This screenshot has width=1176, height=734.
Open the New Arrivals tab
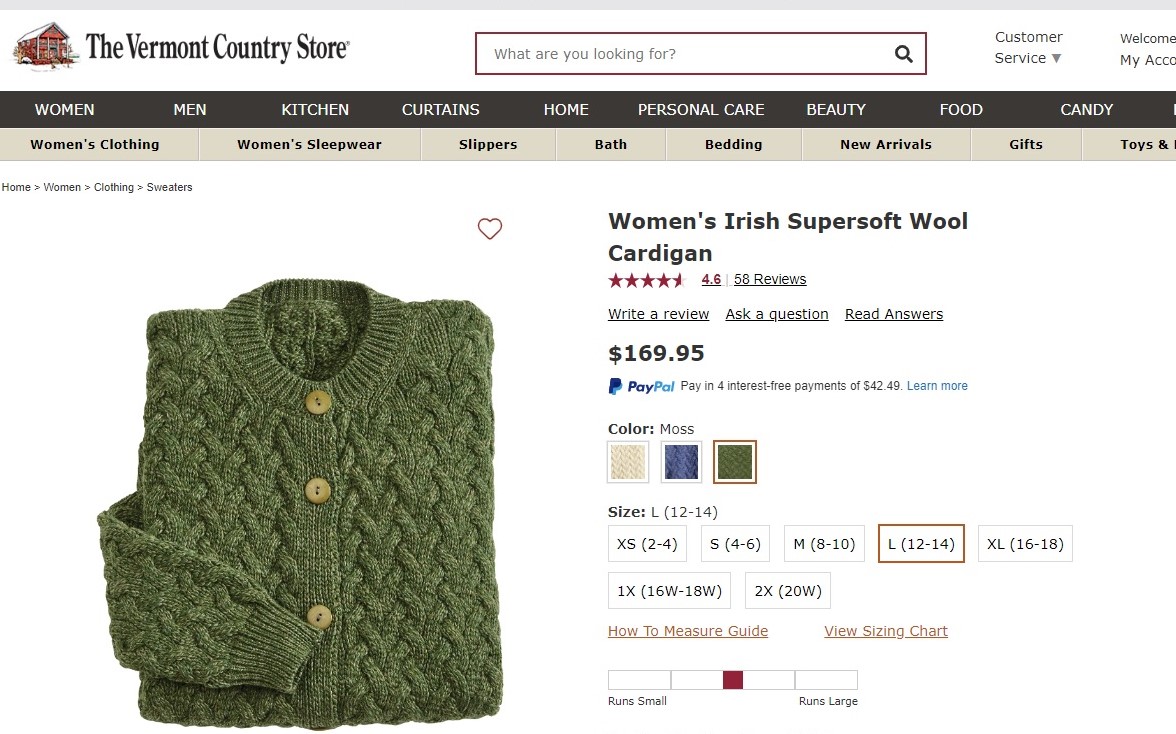click(885, 145)
